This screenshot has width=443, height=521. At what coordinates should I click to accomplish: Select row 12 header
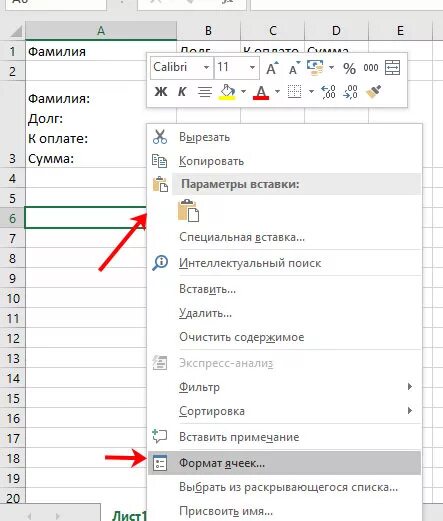[13, 338]
